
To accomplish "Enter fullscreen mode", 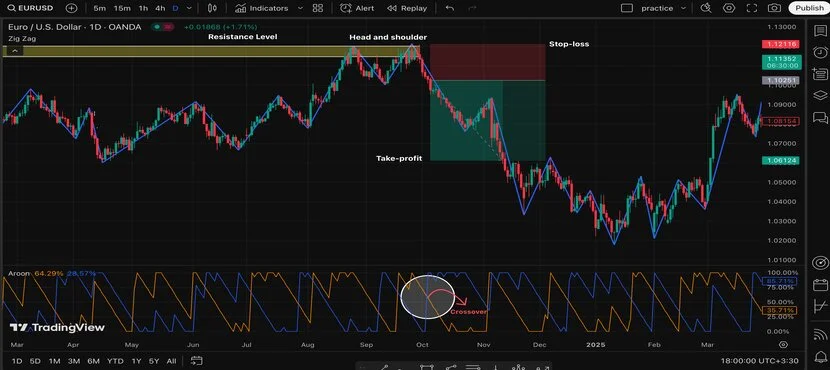I will tap(752, 8).
